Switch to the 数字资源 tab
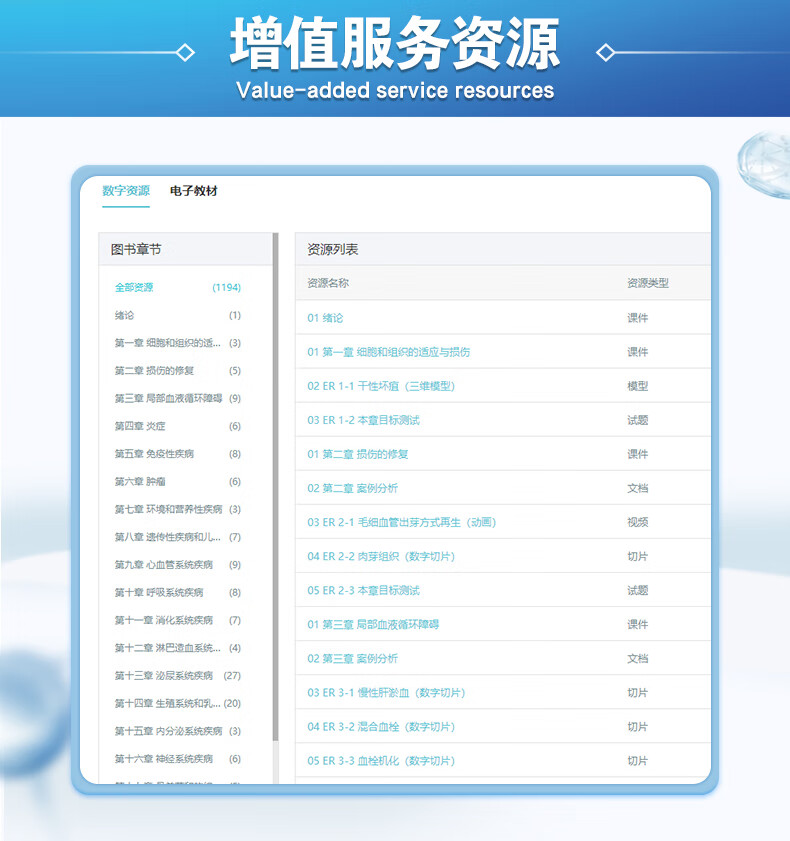The width and height of the screenshot is (790, 841). click(x=126, y=191)
